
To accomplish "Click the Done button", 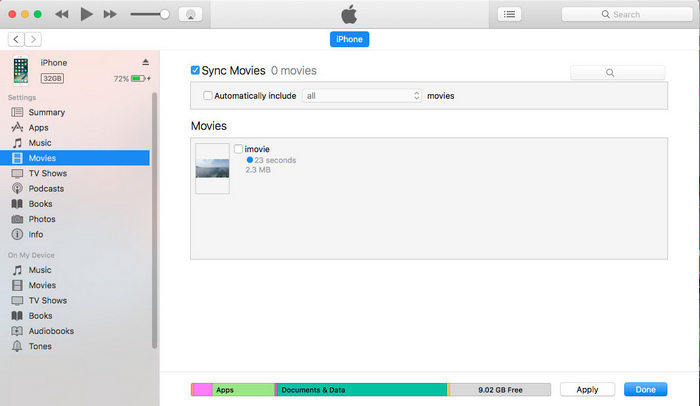I will click(x=646, y=389).
